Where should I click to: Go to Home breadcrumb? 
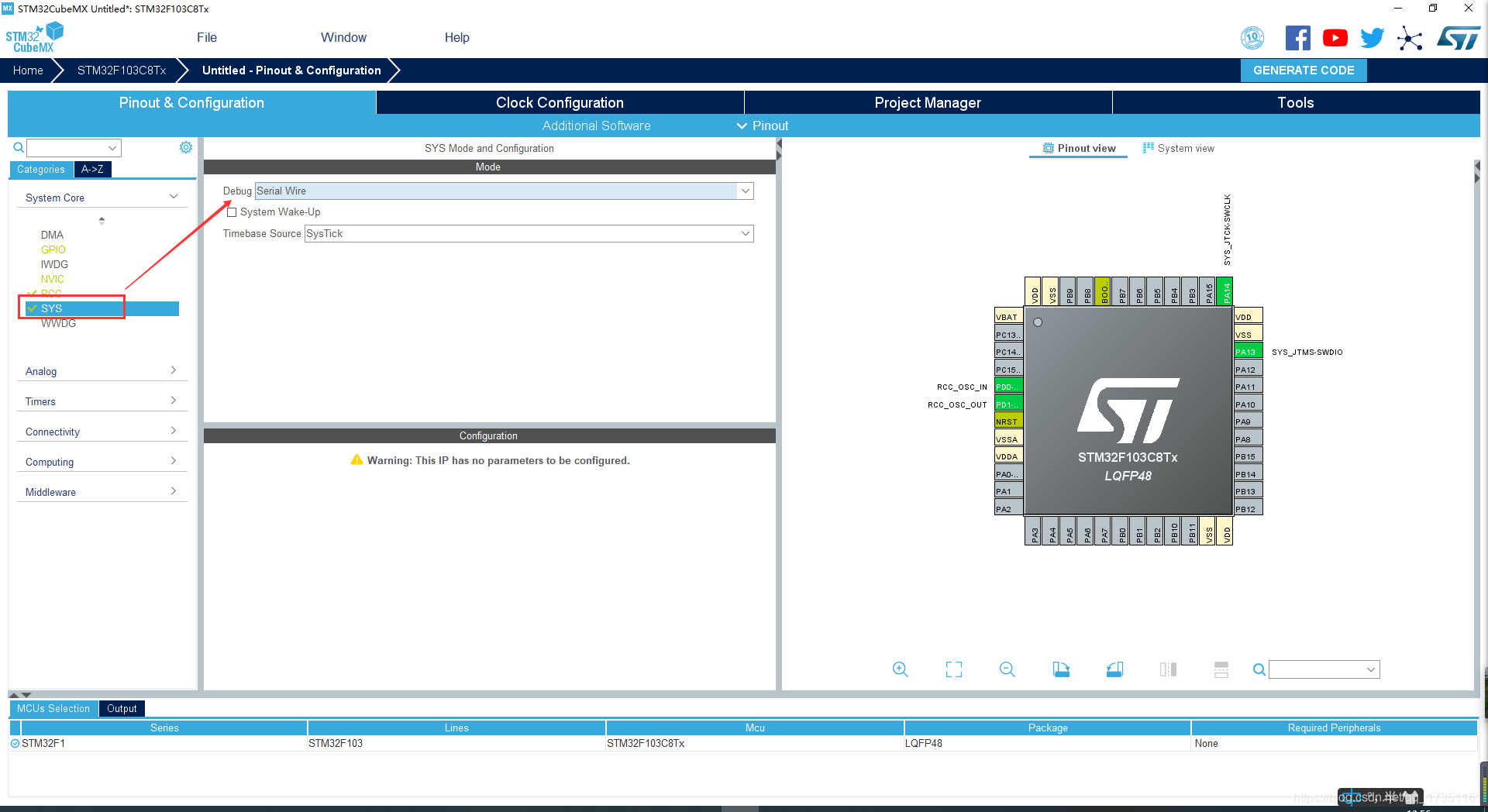(28, 70)
